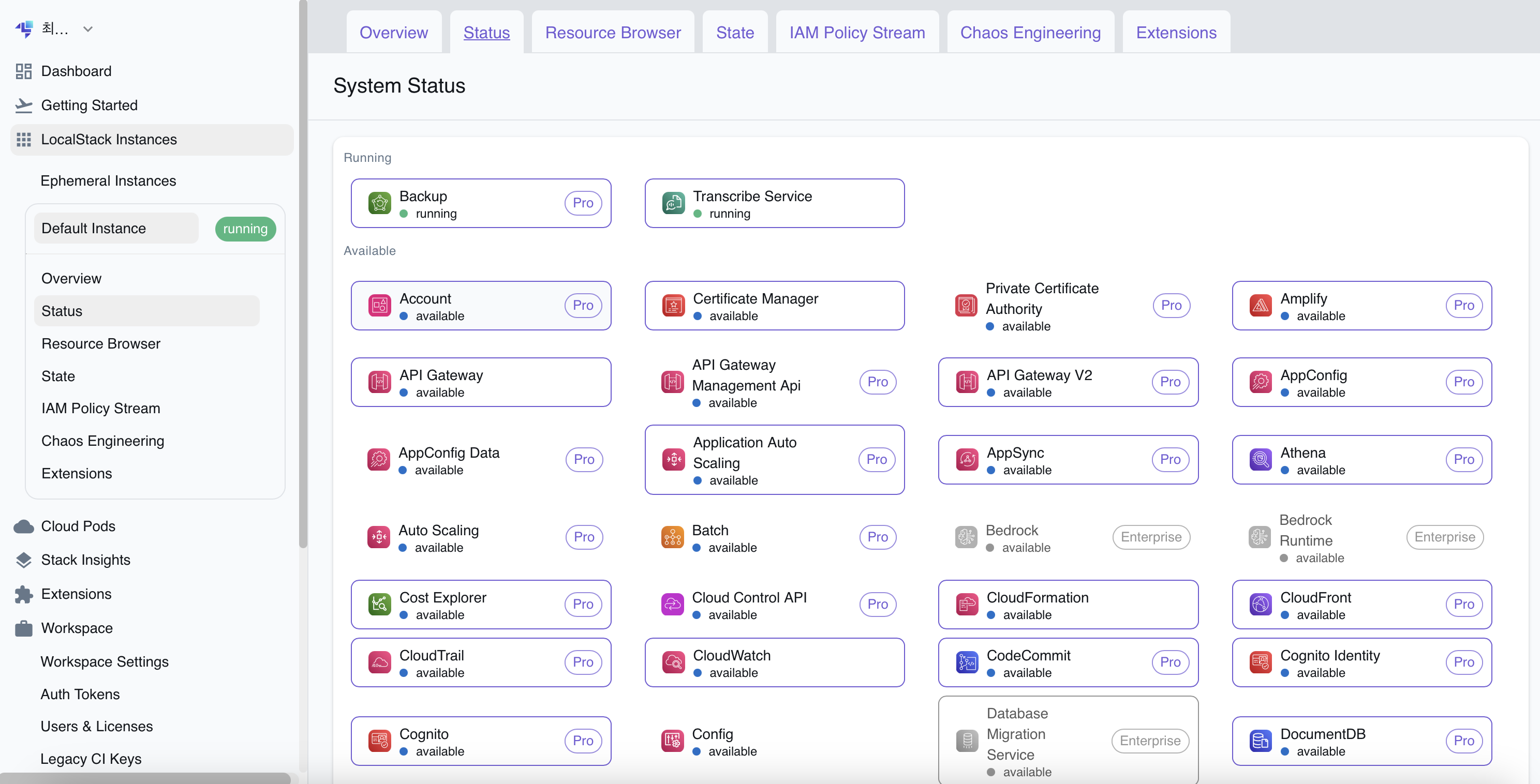
Task: Click the Pro badge on Backup card
Action: click(x=583, y=203)
